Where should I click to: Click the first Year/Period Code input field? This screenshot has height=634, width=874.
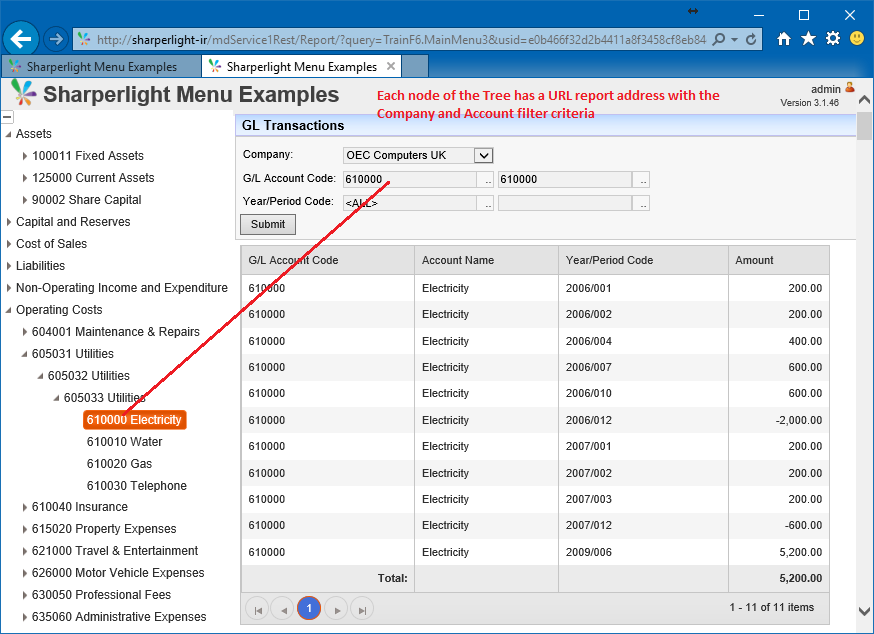[410, 203]
